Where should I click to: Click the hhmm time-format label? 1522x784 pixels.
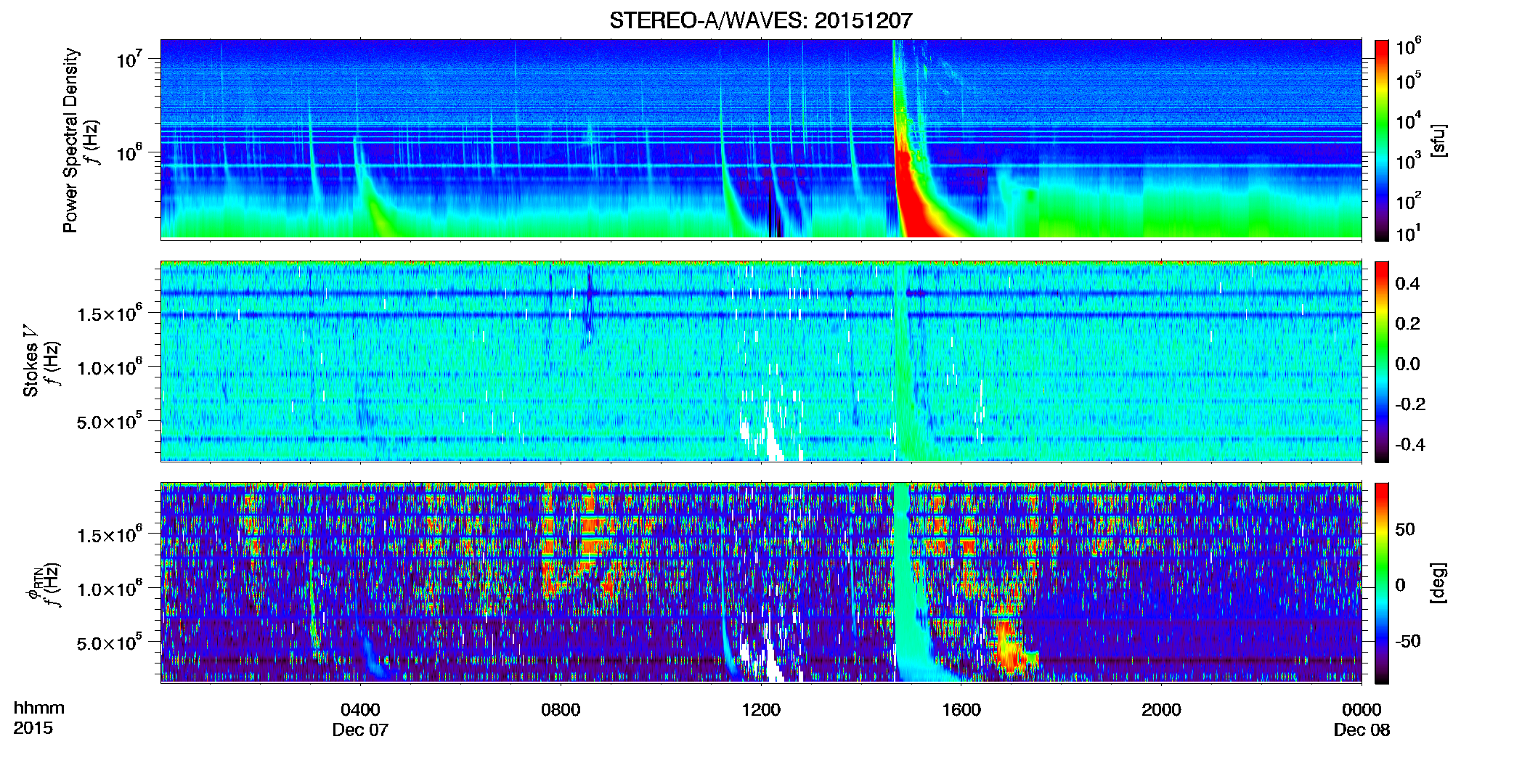38,708
